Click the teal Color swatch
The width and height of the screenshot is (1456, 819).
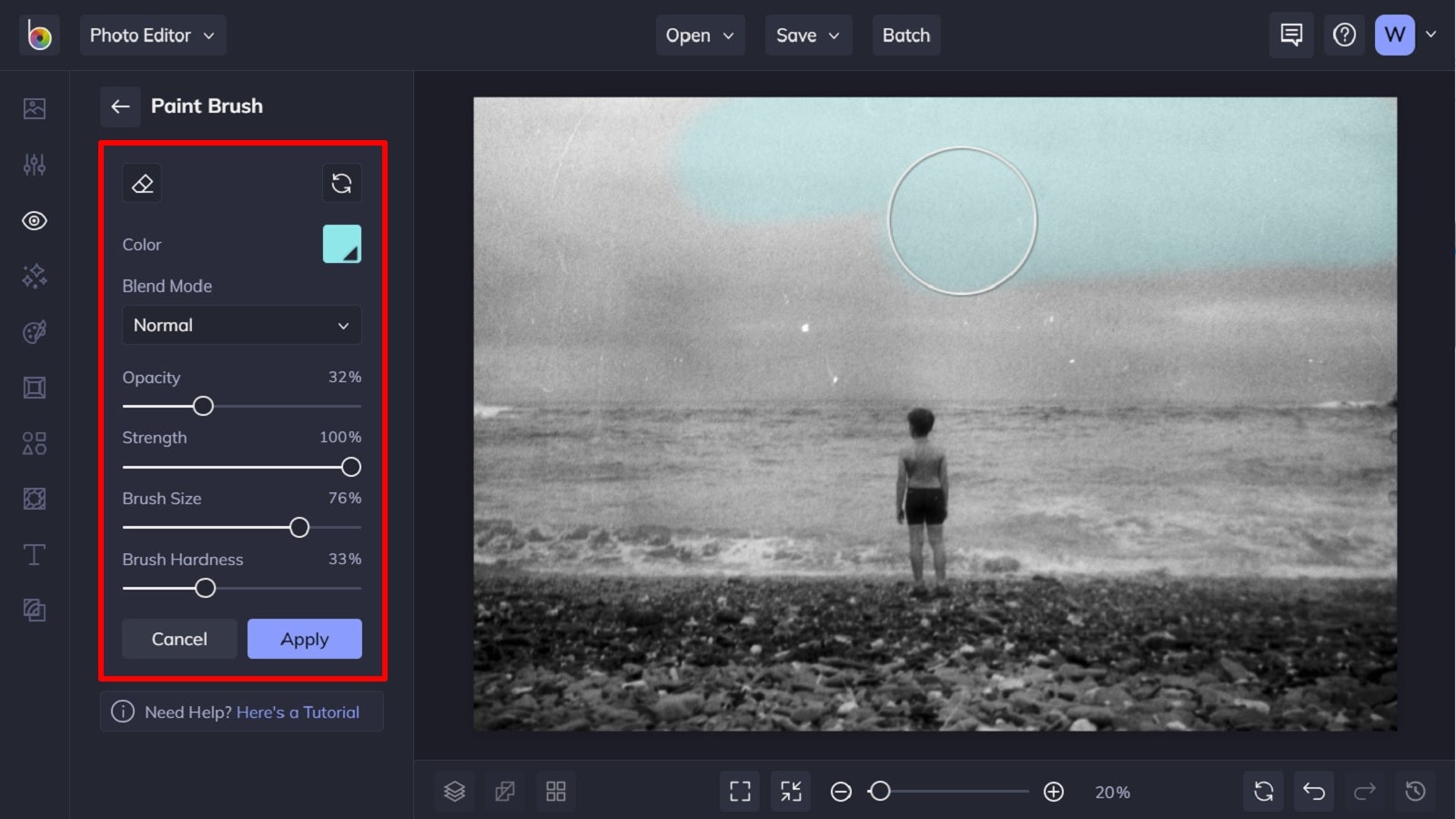click(x=340, y=243)
